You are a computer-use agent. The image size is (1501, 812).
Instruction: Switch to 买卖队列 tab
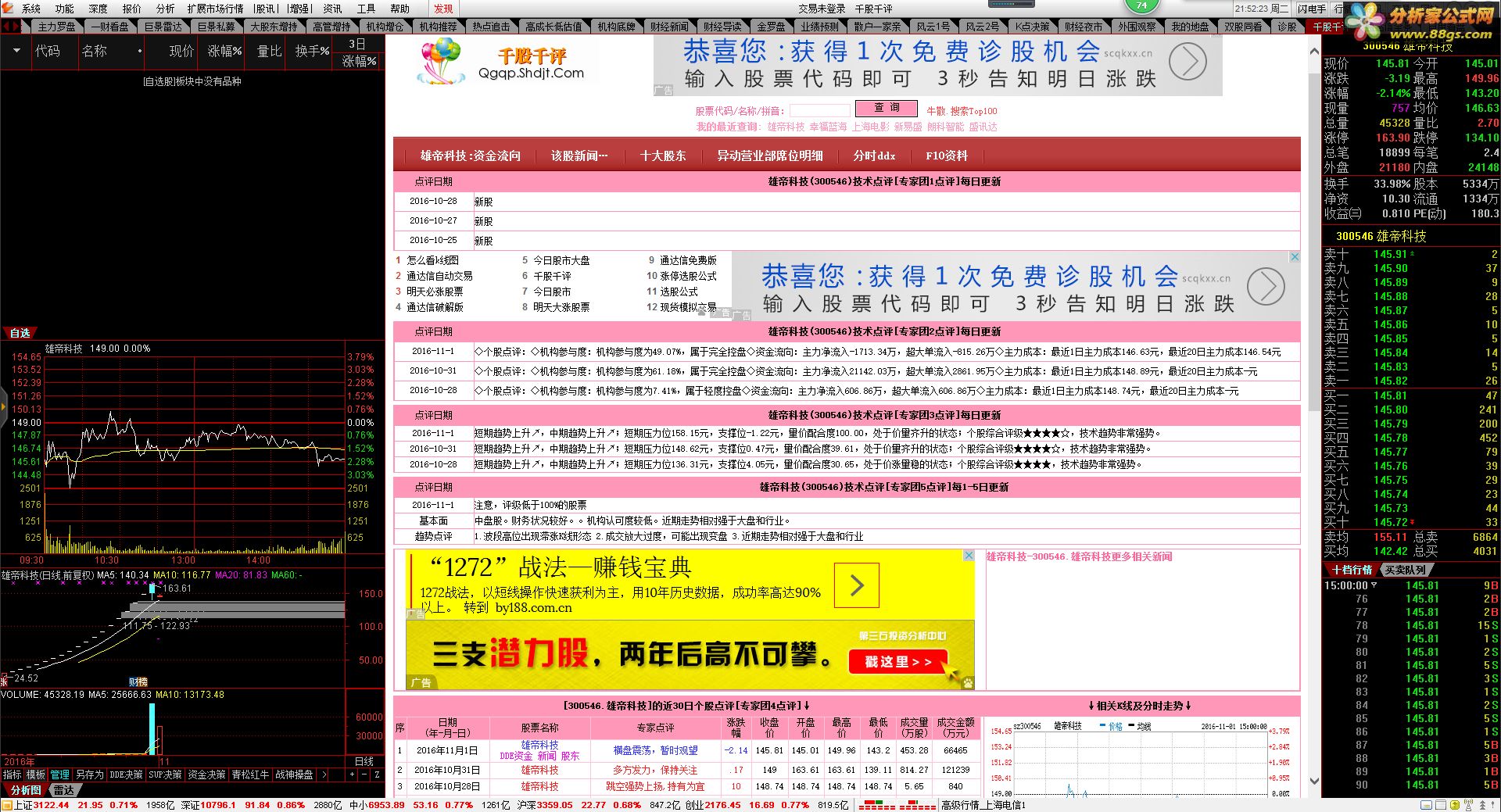click(1405, 570)
